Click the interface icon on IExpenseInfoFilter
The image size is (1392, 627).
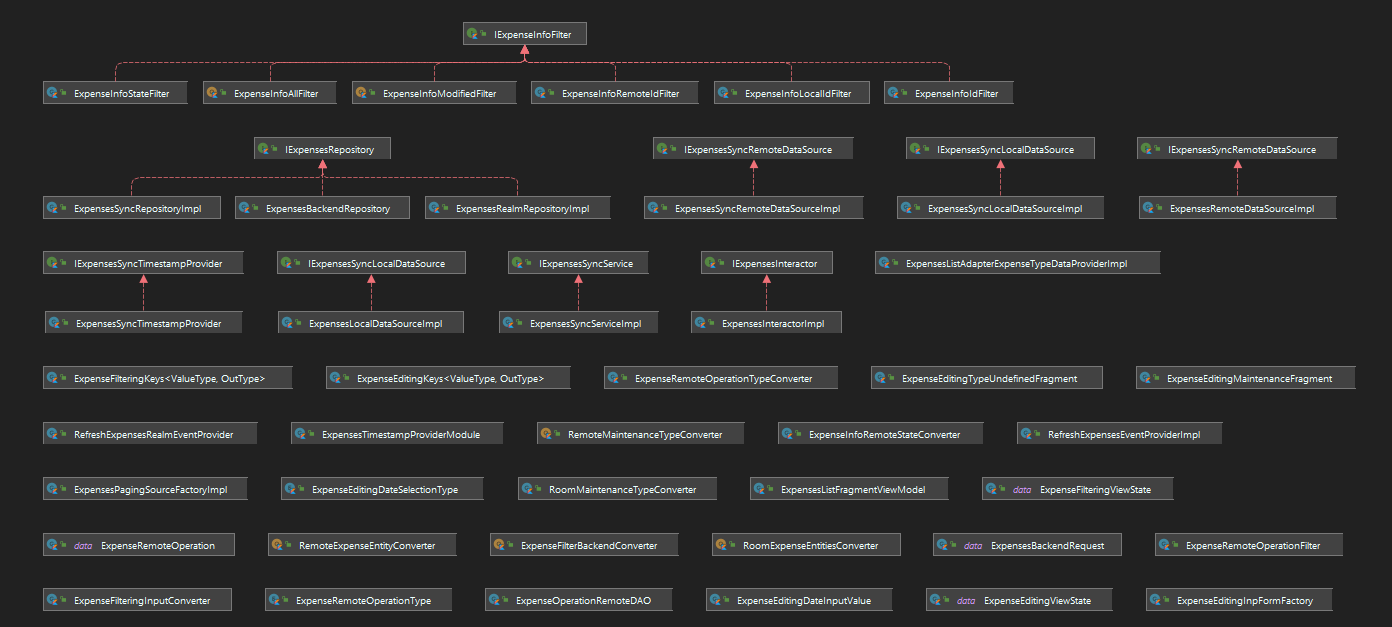click(474, 33)
